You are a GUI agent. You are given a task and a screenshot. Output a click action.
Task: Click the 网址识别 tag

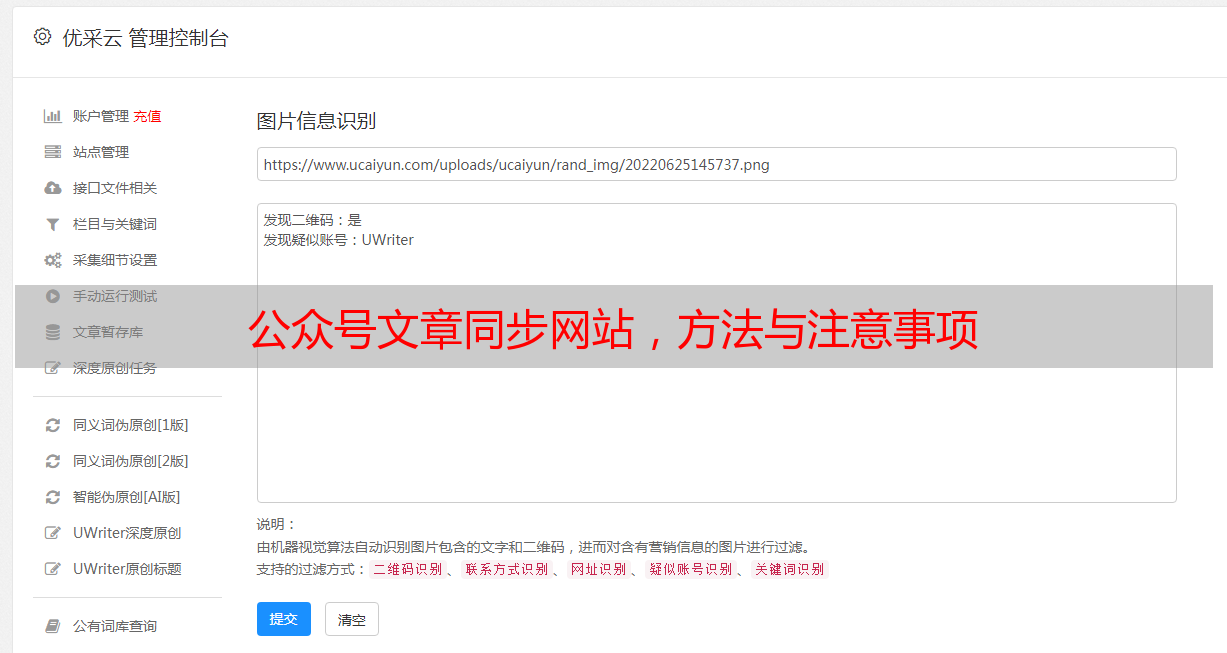[x=598, y=569]
